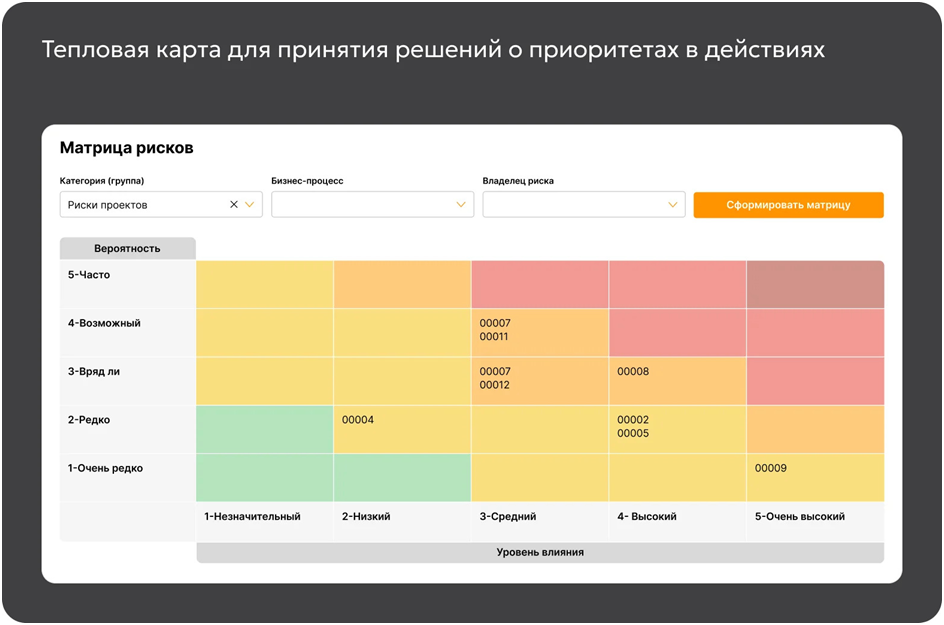Select risk 00005 in the 2-Редко row
Viewport: 944px width, 625px height.
[633, 433]
